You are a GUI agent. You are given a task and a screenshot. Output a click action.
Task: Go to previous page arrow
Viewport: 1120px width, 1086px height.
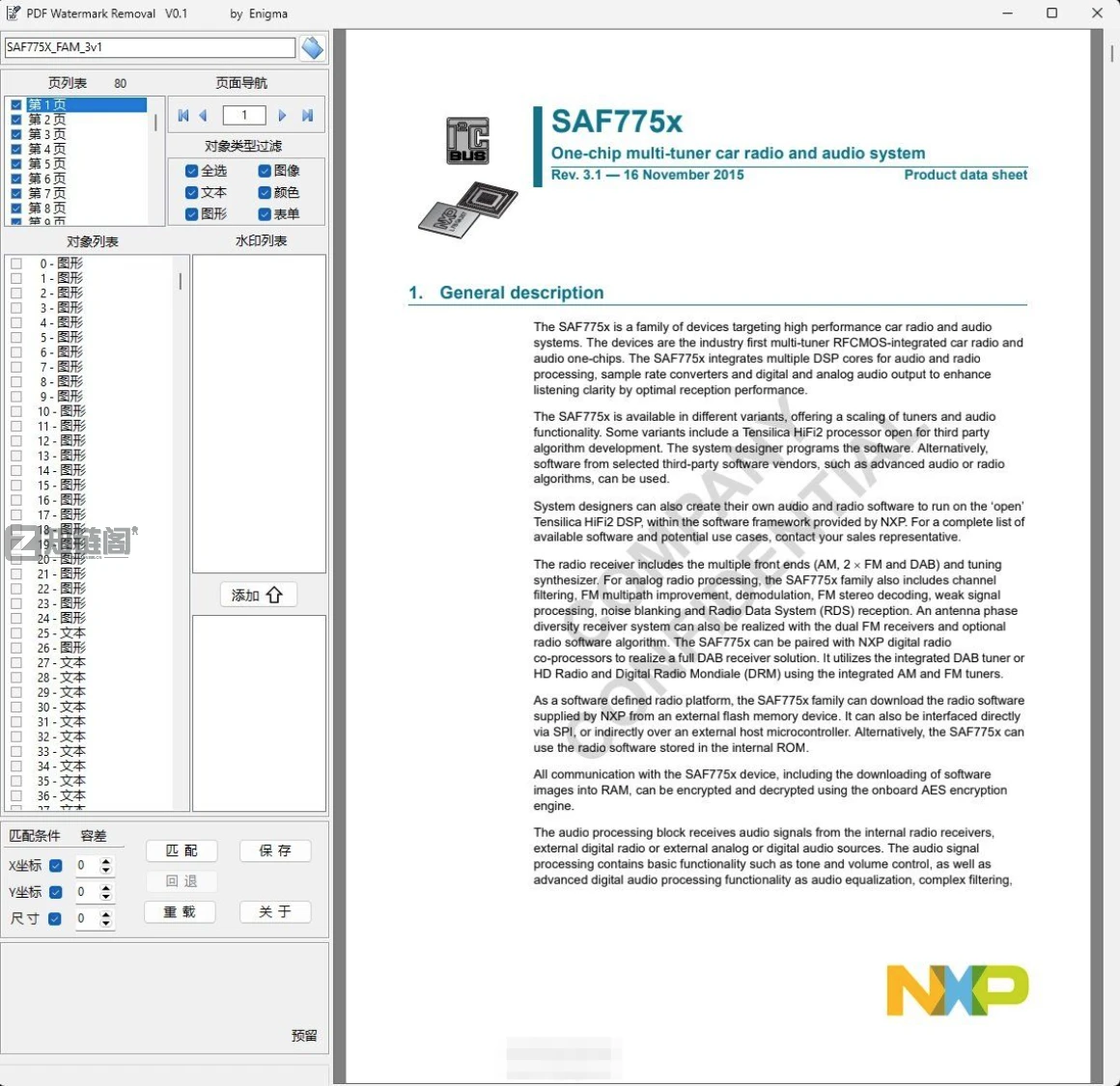(x=203, y=116)
